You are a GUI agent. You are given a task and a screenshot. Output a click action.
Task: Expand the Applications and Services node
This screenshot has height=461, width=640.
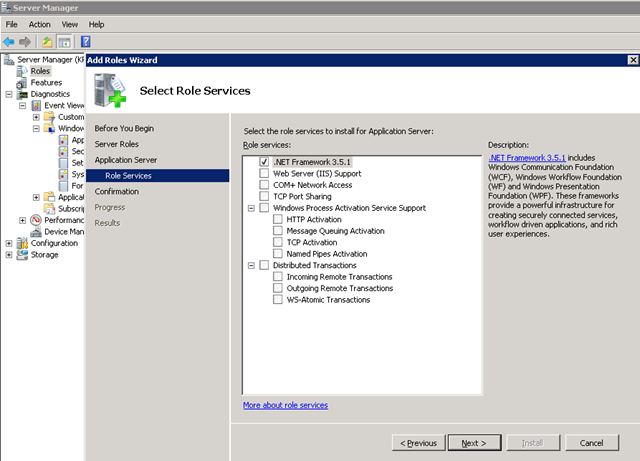coord(36,197)
